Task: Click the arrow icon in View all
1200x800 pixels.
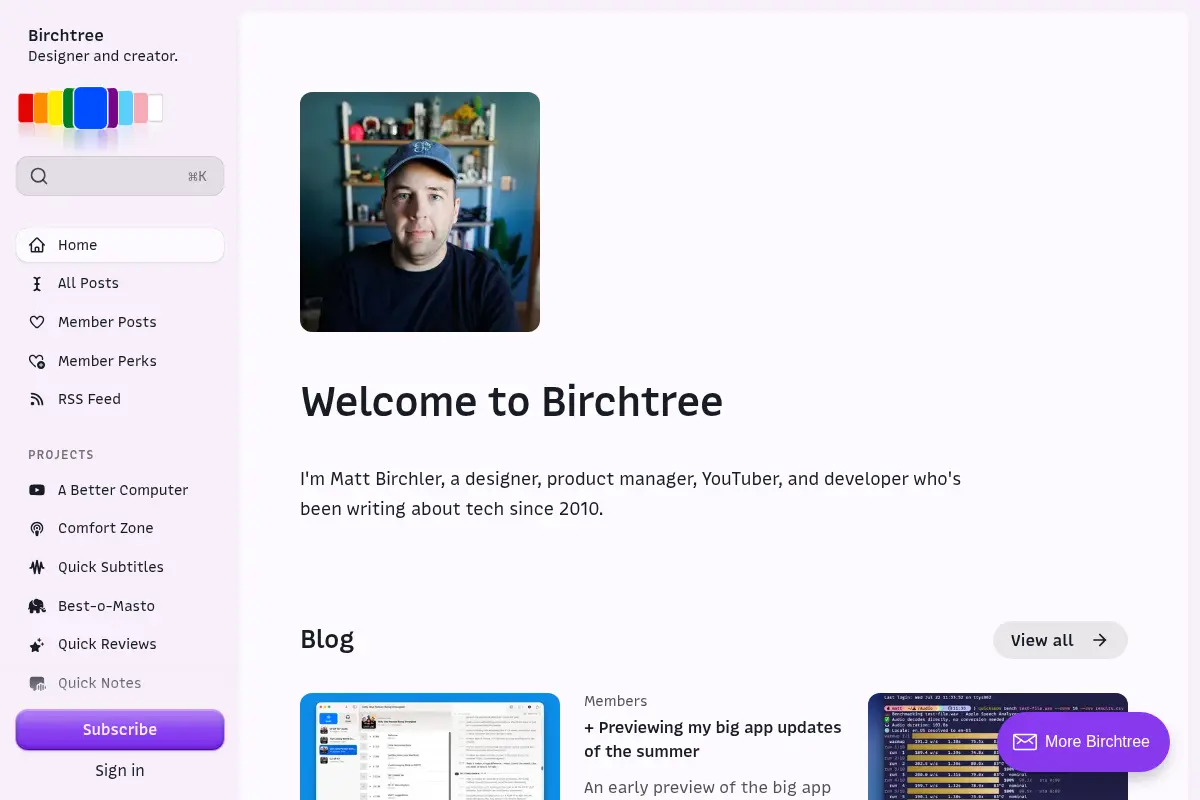Action: [1100, 640]
